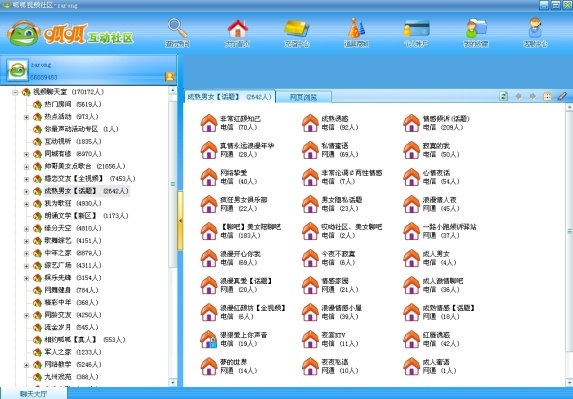Viewport: 573px width, 399px height.
Task: Collapse the 视频聊天室 root tree node
Action: [x=15, y=92]
